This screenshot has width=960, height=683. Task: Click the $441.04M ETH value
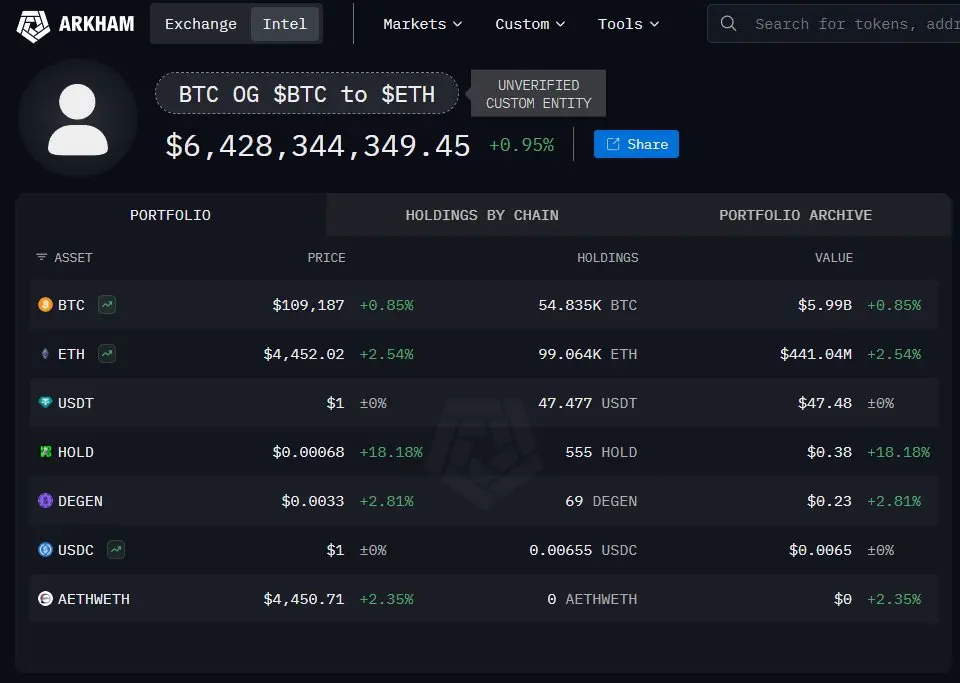point(816,354)
